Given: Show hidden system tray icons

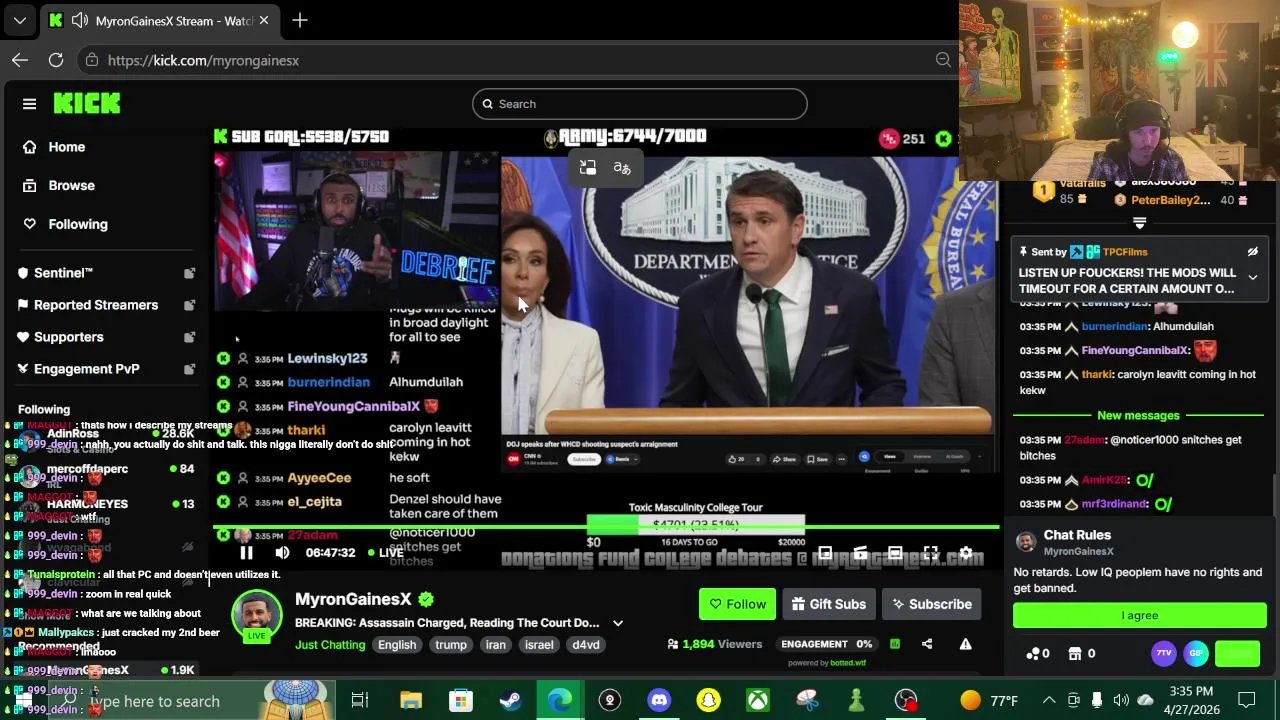Looking at the screenshot, I should point(1049,700).
